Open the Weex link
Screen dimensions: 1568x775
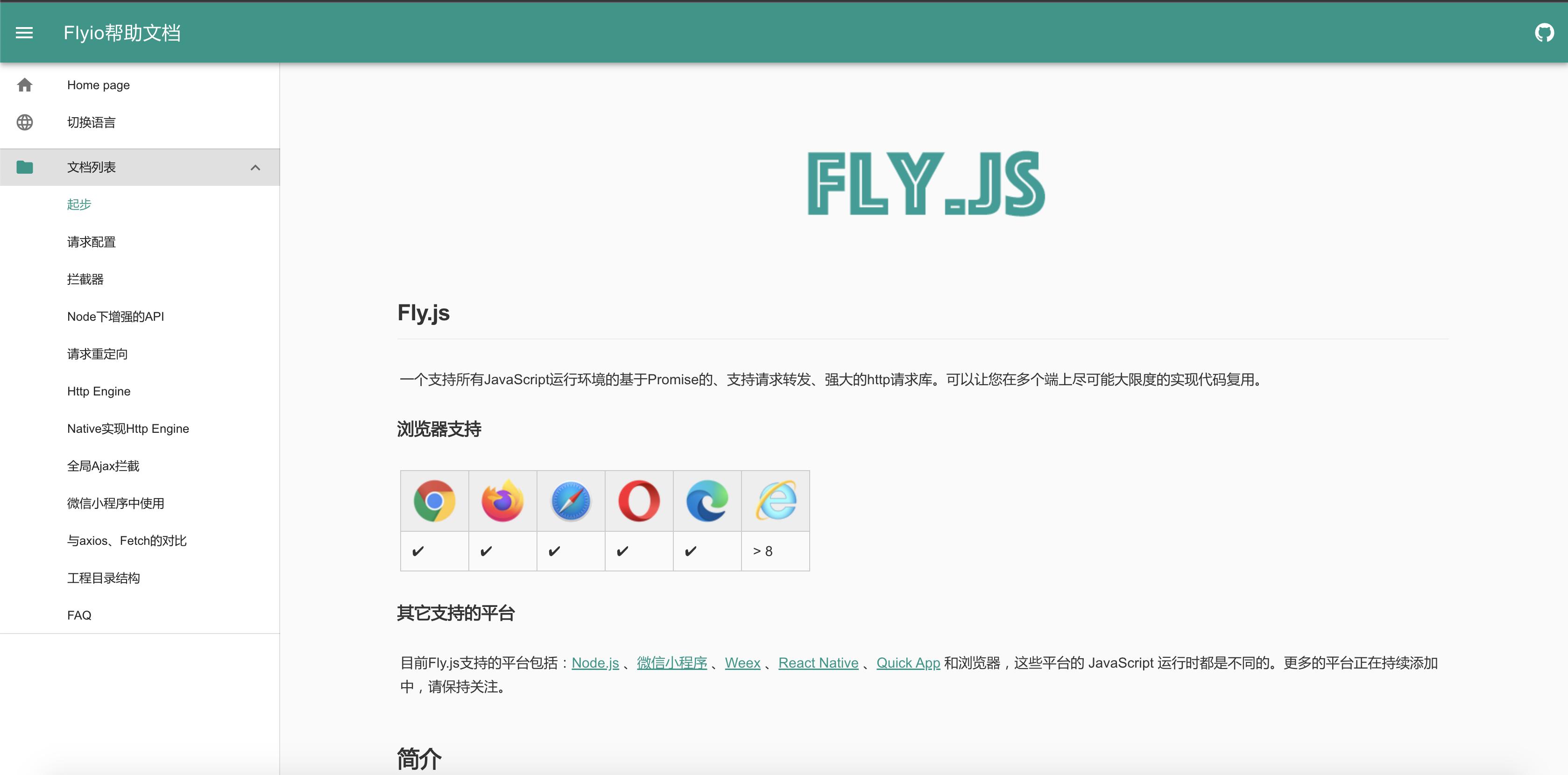(742, 662)
